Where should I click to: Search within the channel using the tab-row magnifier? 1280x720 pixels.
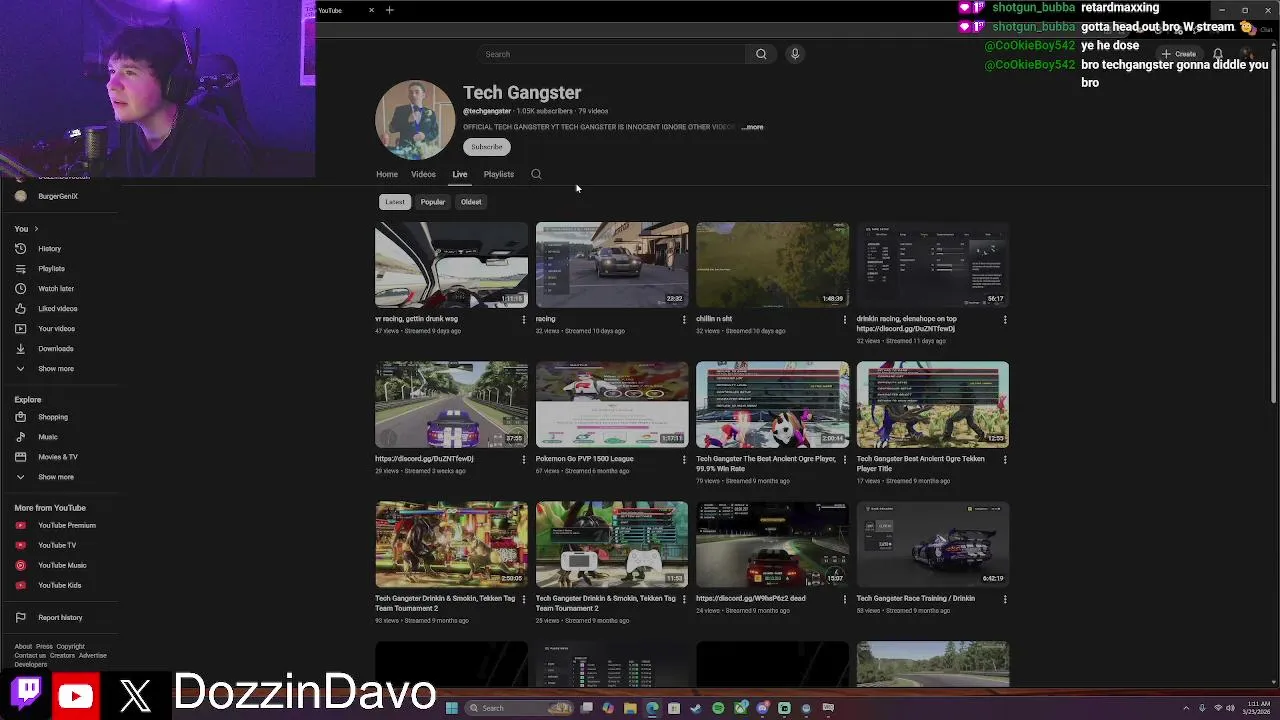tap(536, 174)
